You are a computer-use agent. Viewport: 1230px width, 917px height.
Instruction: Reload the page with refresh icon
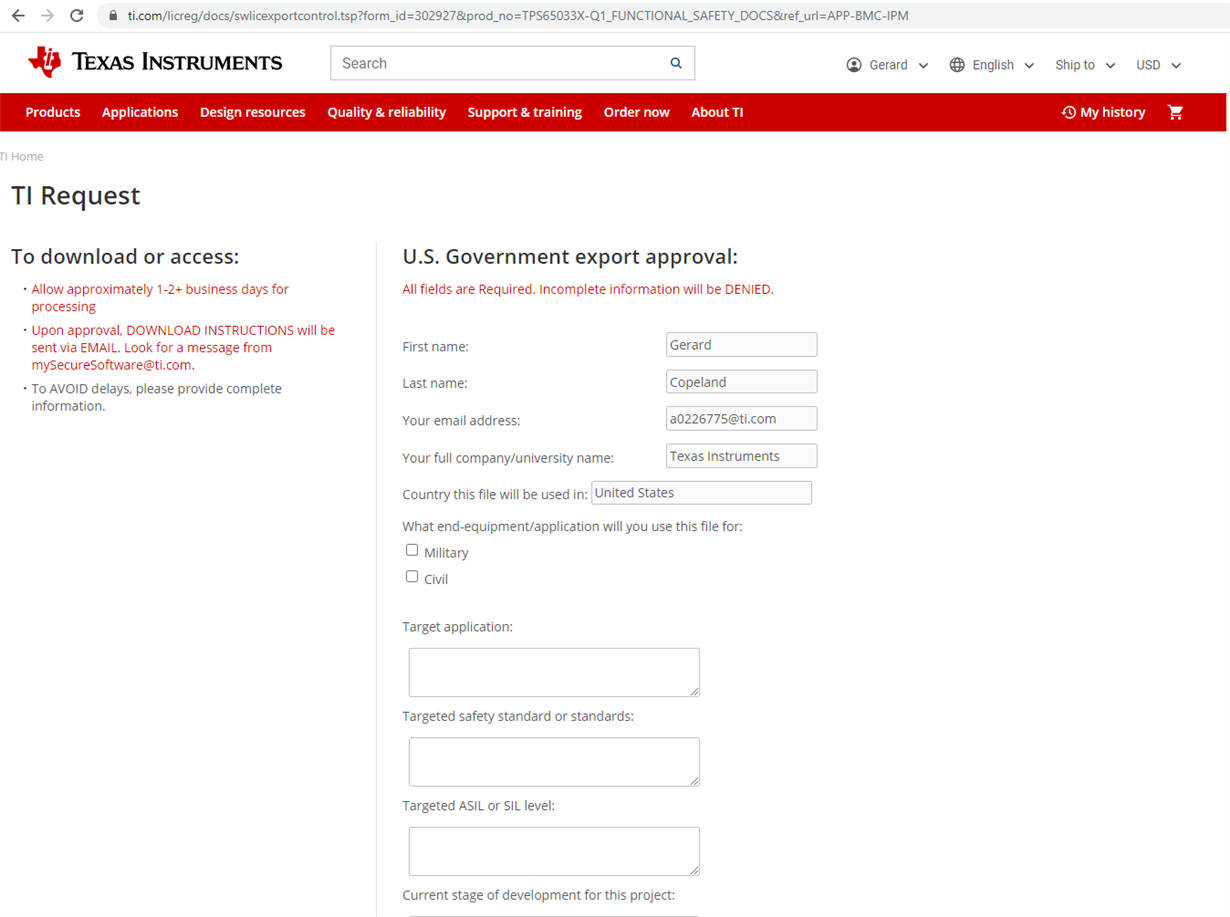(x=76, y=16)
